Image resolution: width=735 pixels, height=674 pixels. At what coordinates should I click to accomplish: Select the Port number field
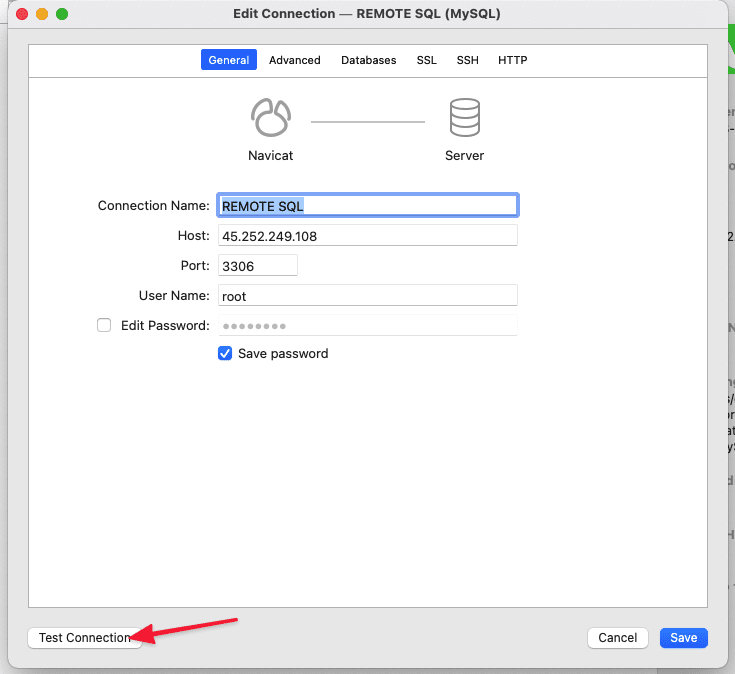tap(257, 265)
